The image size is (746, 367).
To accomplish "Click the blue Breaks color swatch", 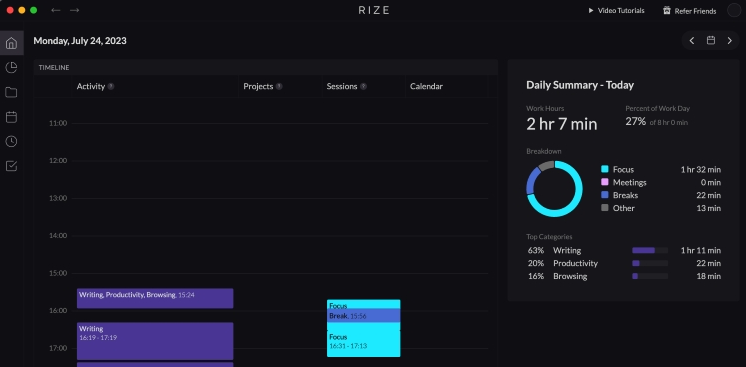I will point(605,195).
